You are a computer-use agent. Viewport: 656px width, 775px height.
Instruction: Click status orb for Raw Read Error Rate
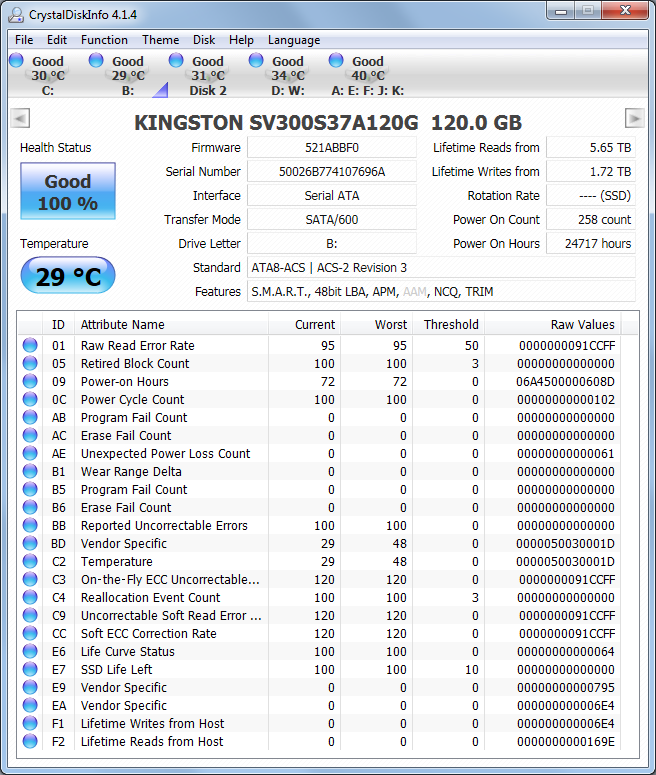(30, 345)
